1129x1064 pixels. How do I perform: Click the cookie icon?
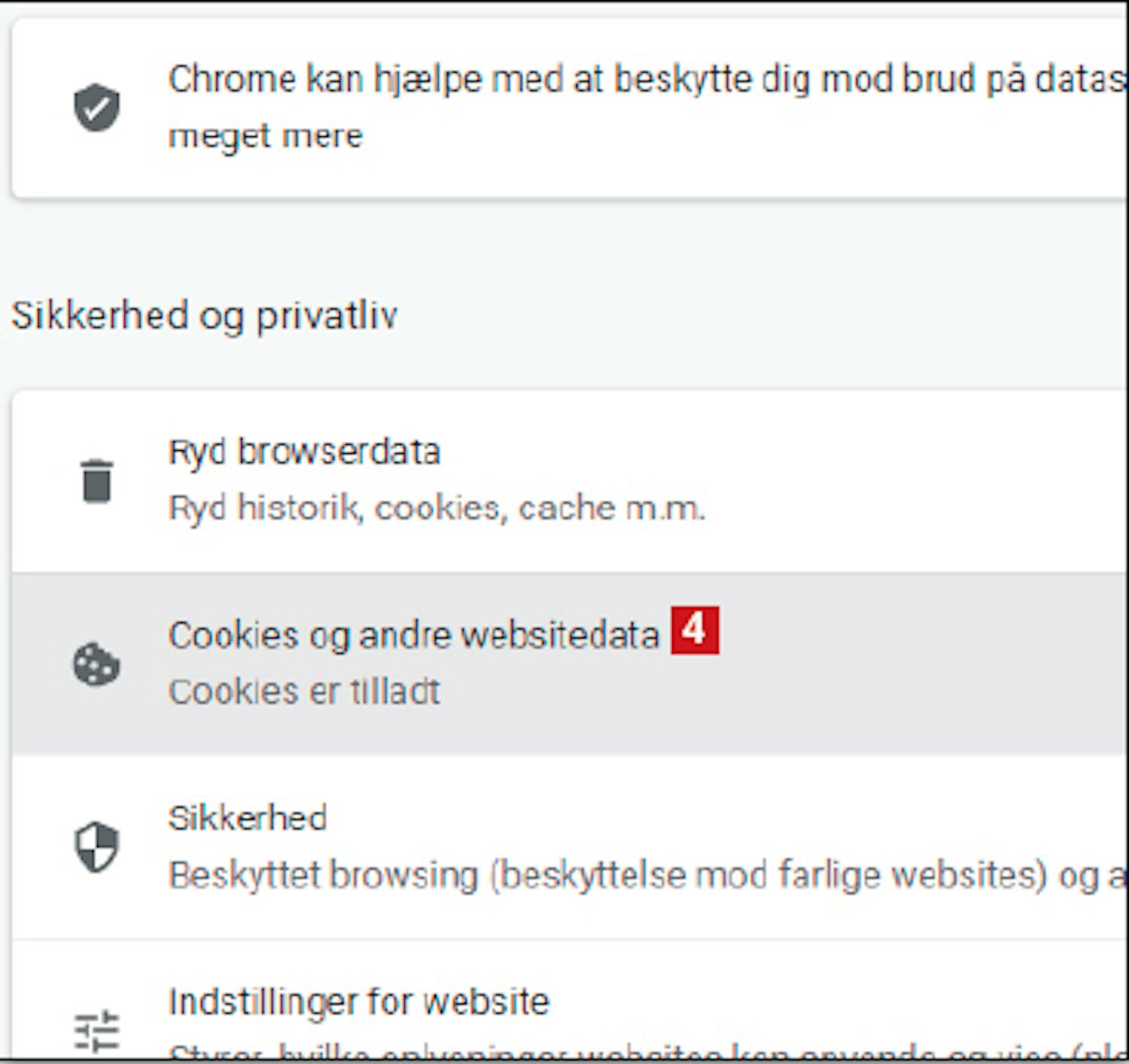(x=96, y=664)
